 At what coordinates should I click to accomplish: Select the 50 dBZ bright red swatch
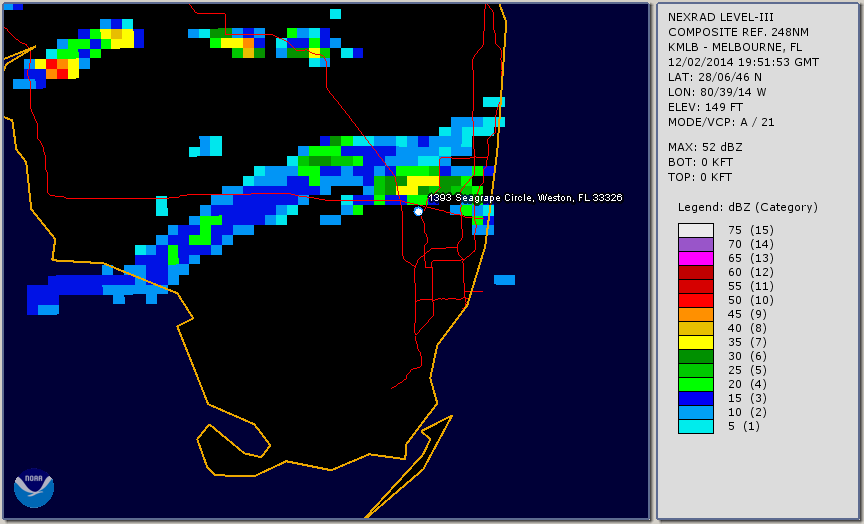(x=696, y=300)
